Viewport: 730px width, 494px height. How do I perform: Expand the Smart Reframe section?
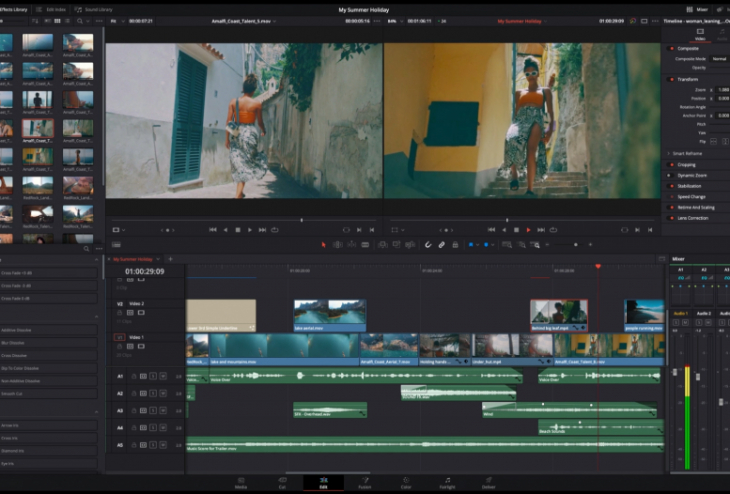pos(669,153)
